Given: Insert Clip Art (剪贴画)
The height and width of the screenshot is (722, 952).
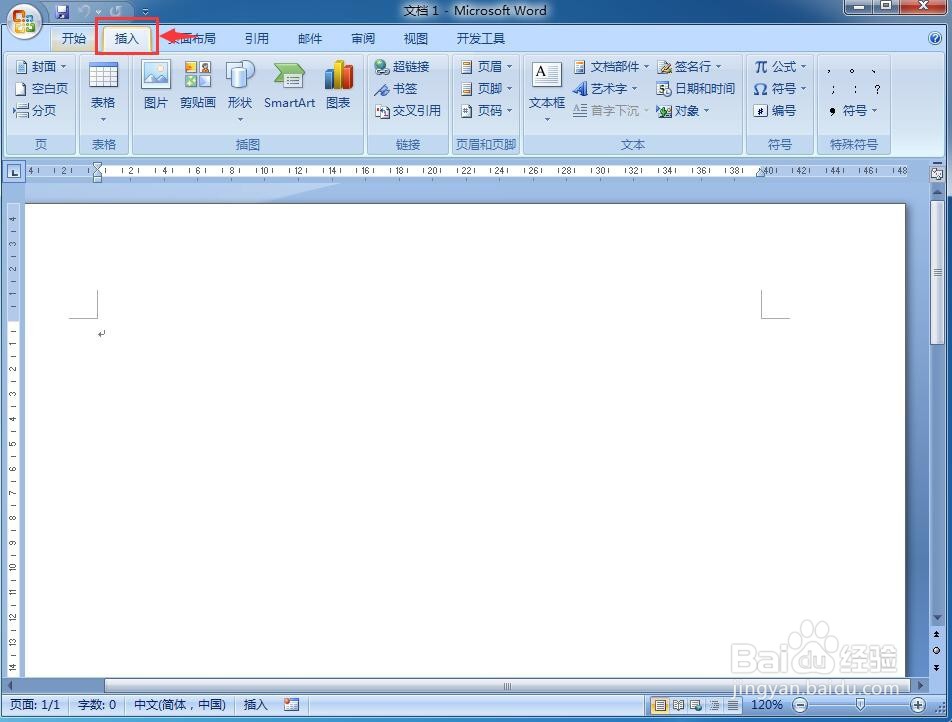Looking at the screenshot, I should 198,85.
